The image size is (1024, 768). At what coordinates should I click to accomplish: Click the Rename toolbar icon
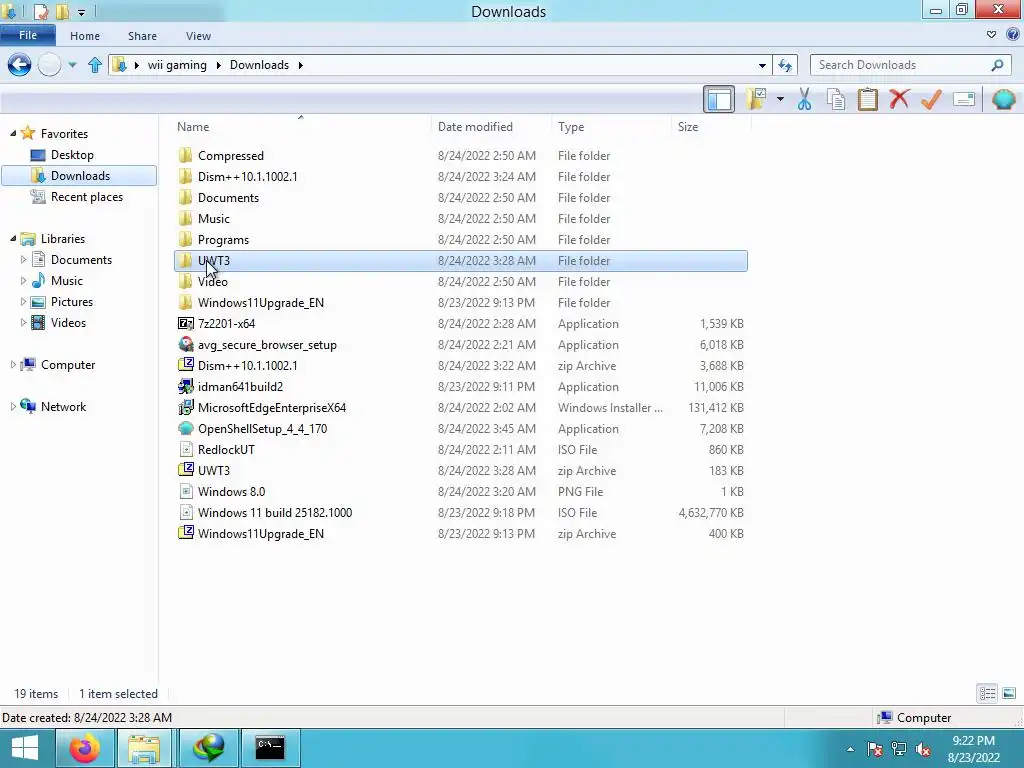pos(964,99)
